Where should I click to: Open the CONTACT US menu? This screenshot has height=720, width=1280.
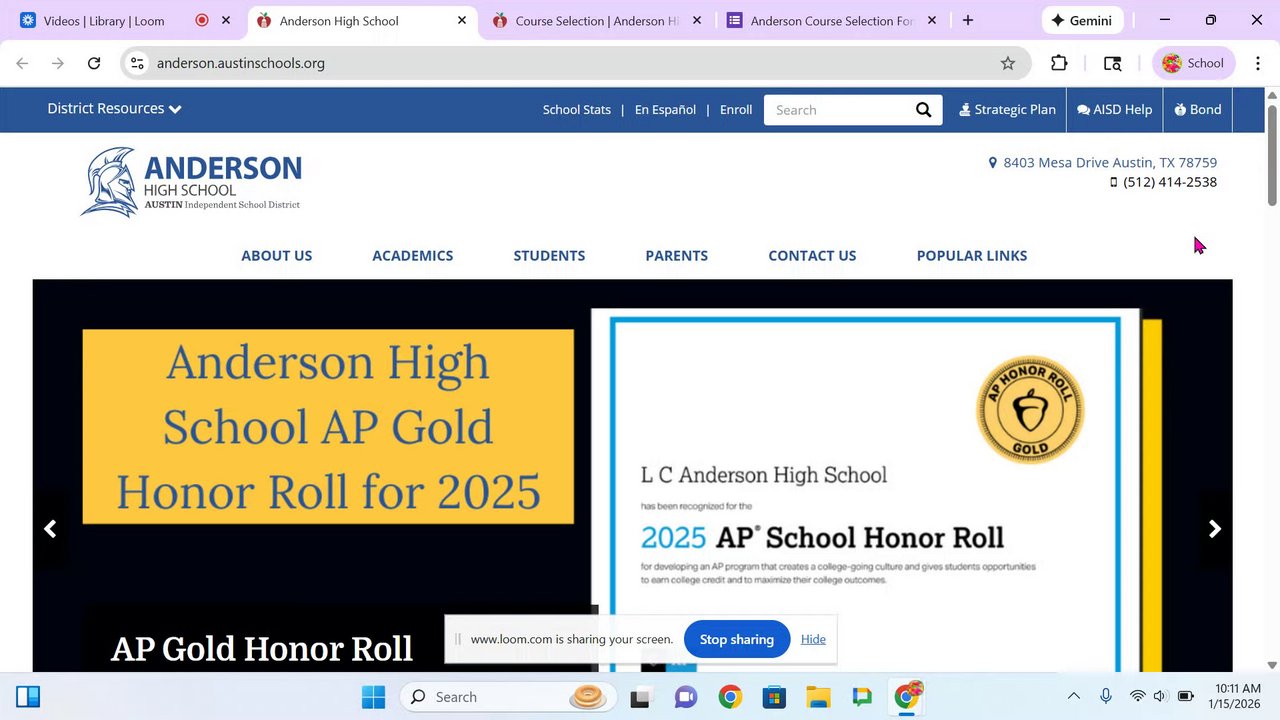pyautogui.click(x=812, y=256)
